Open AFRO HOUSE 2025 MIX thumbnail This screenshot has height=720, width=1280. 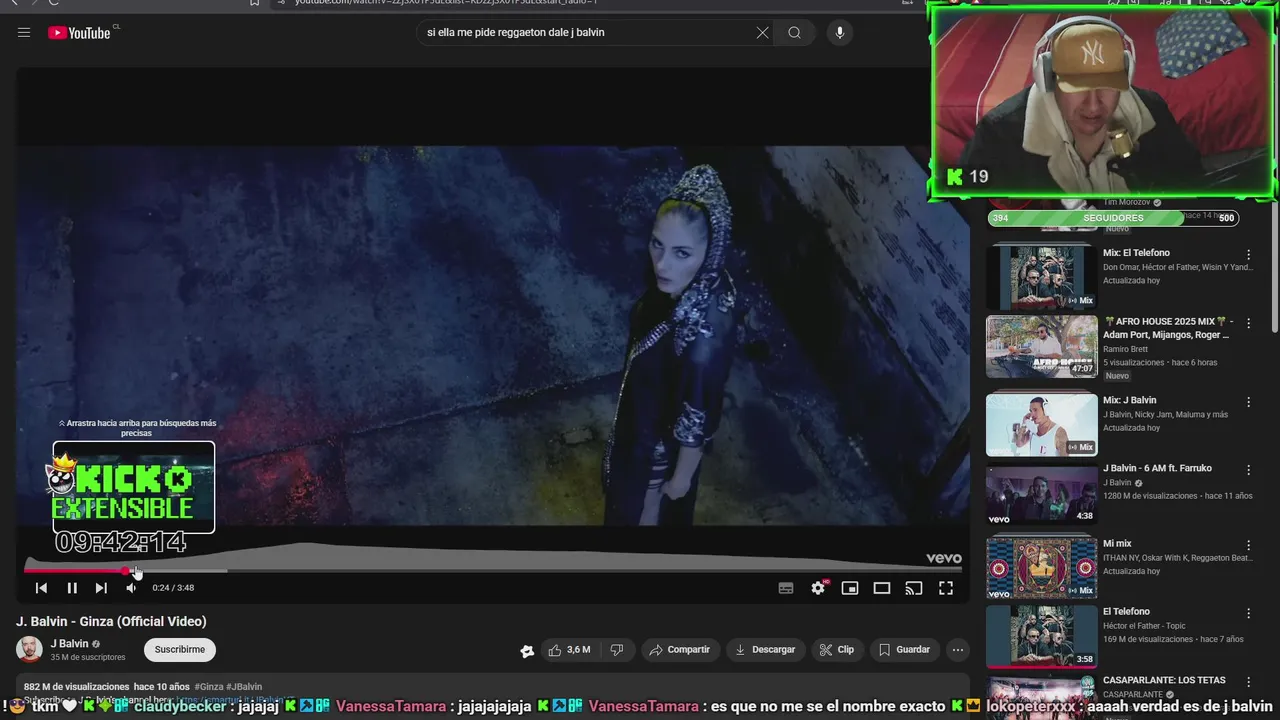click(1041, 347)
